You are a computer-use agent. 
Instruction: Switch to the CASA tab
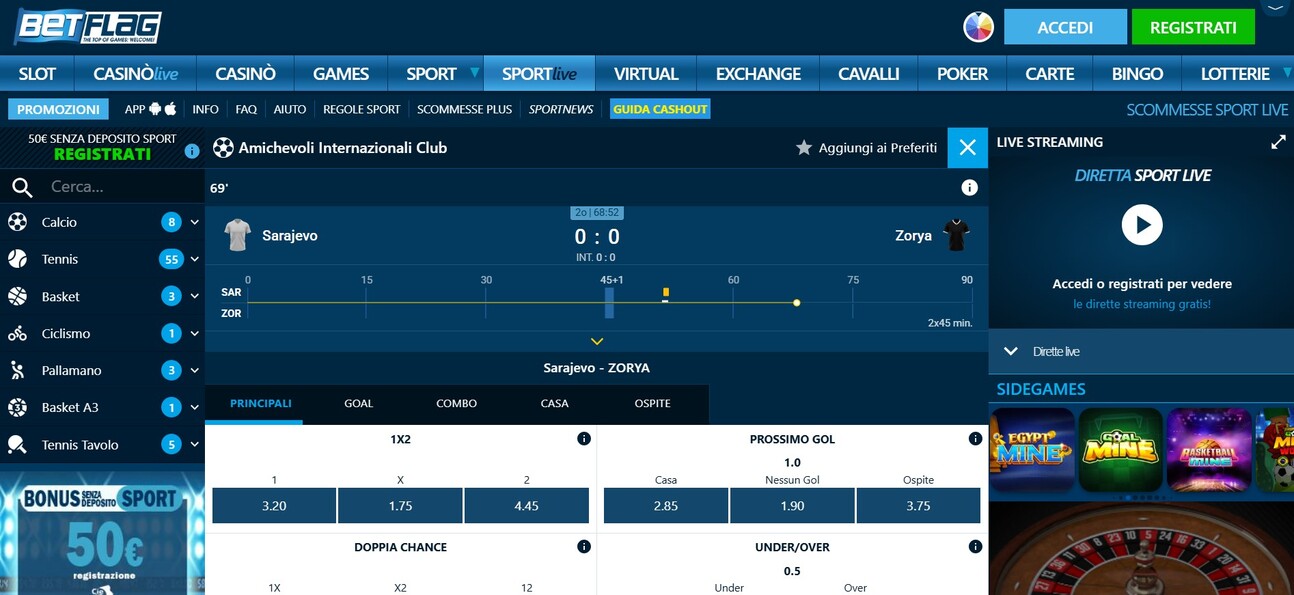click(x=554, y=403)
